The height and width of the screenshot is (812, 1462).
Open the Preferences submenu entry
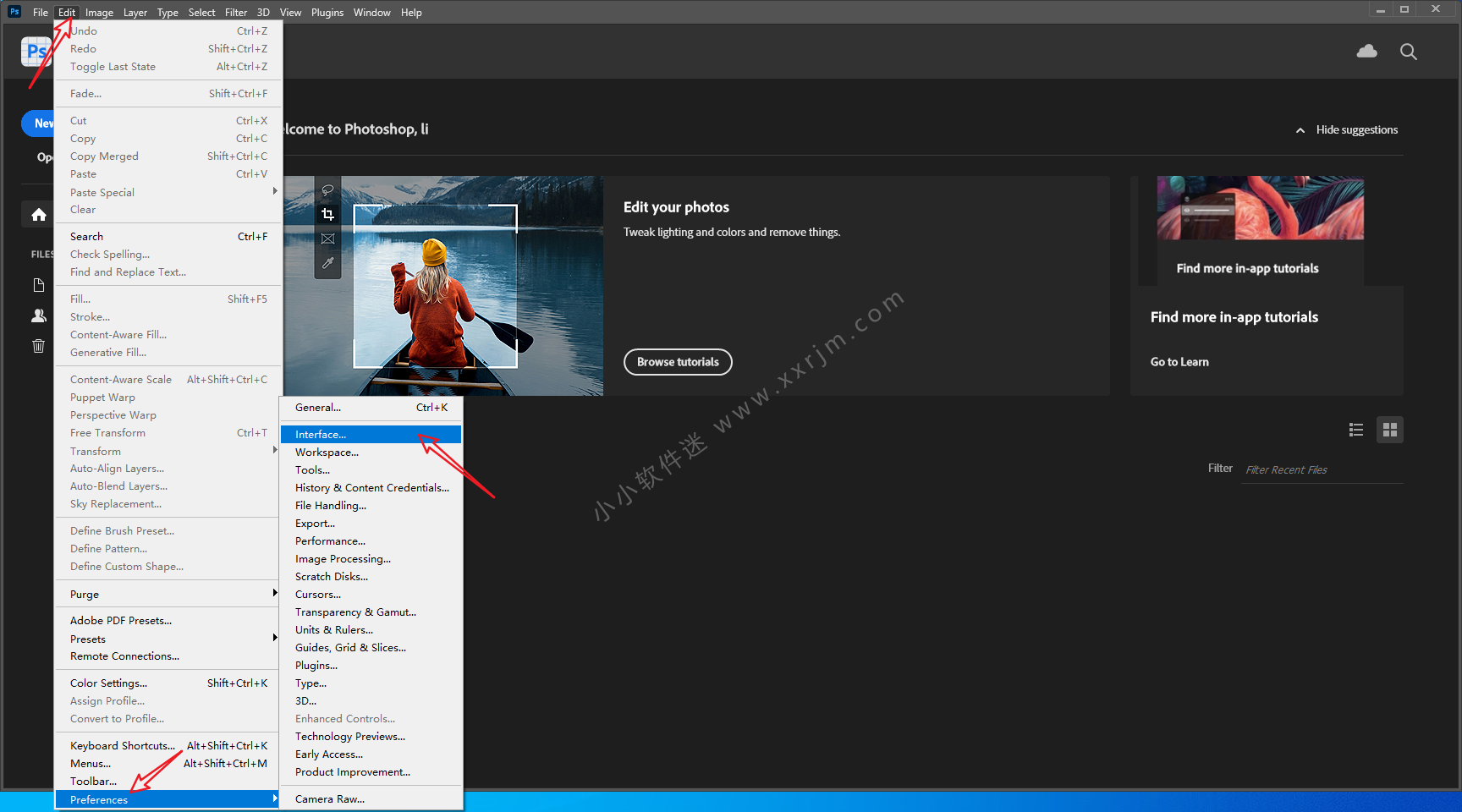[x=168, y=799]
